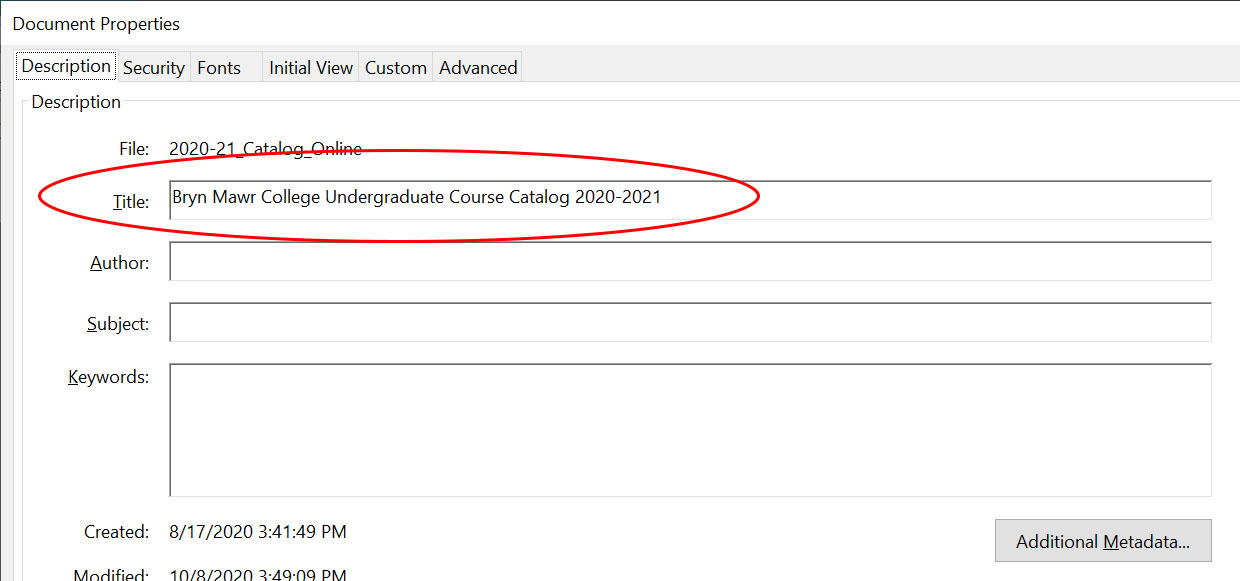The image size is (1240, 581).
Task: Click into the Subject input field
Action: click(x=690, y=322)
